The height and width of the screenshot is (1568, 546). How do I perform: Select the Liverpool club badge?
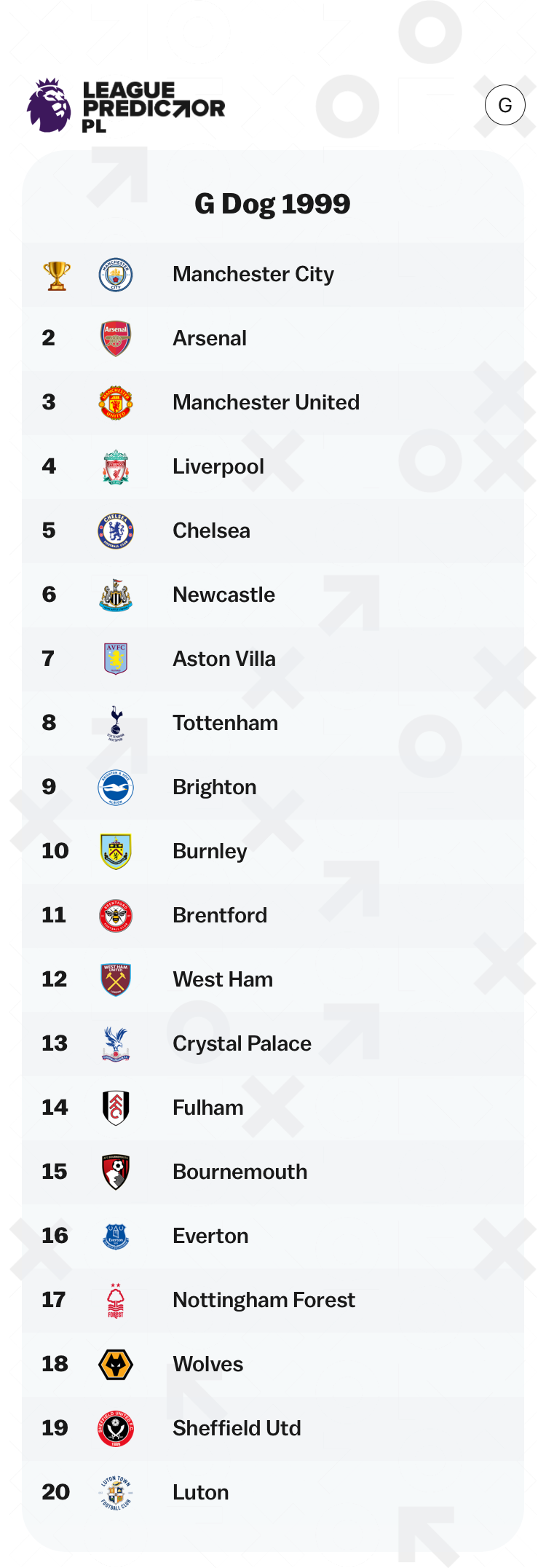116,467
